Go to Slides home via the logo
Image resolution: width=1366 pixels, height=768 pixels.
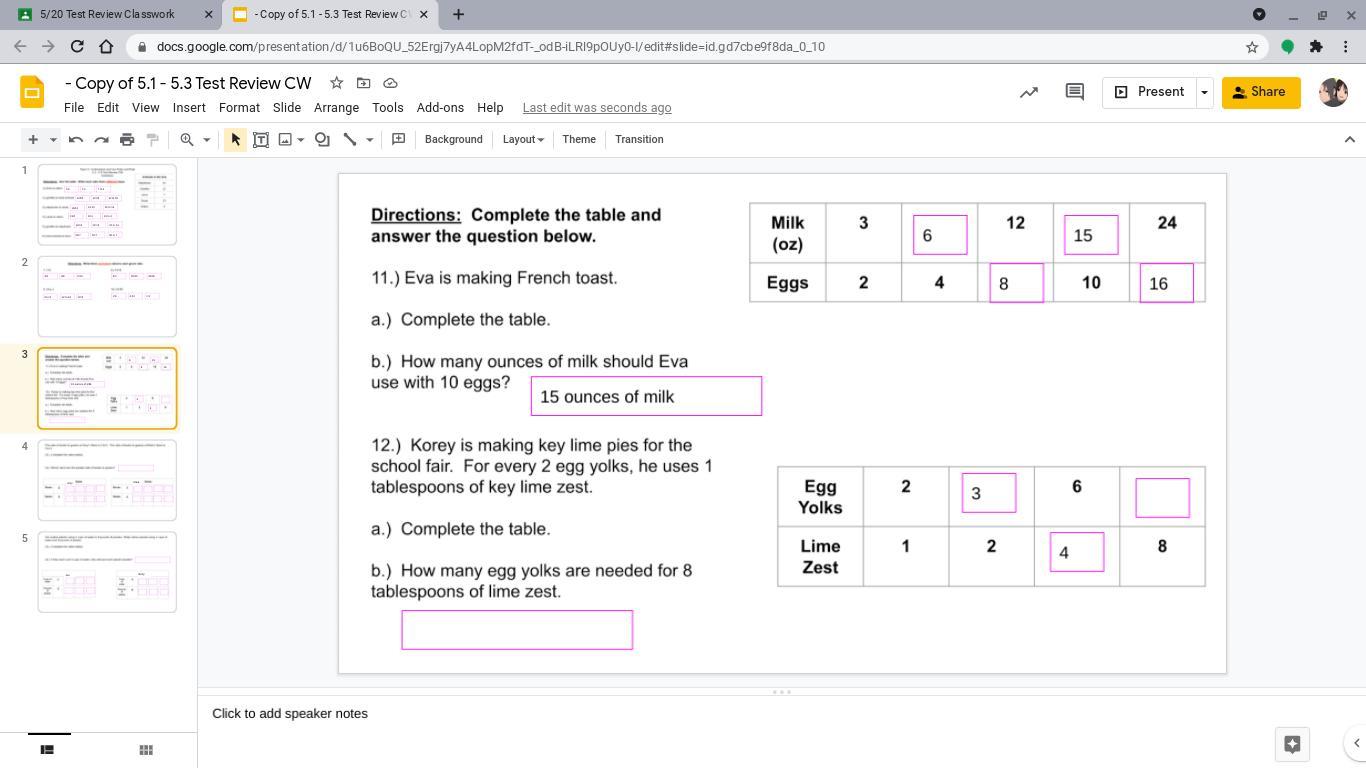[32, 93]
